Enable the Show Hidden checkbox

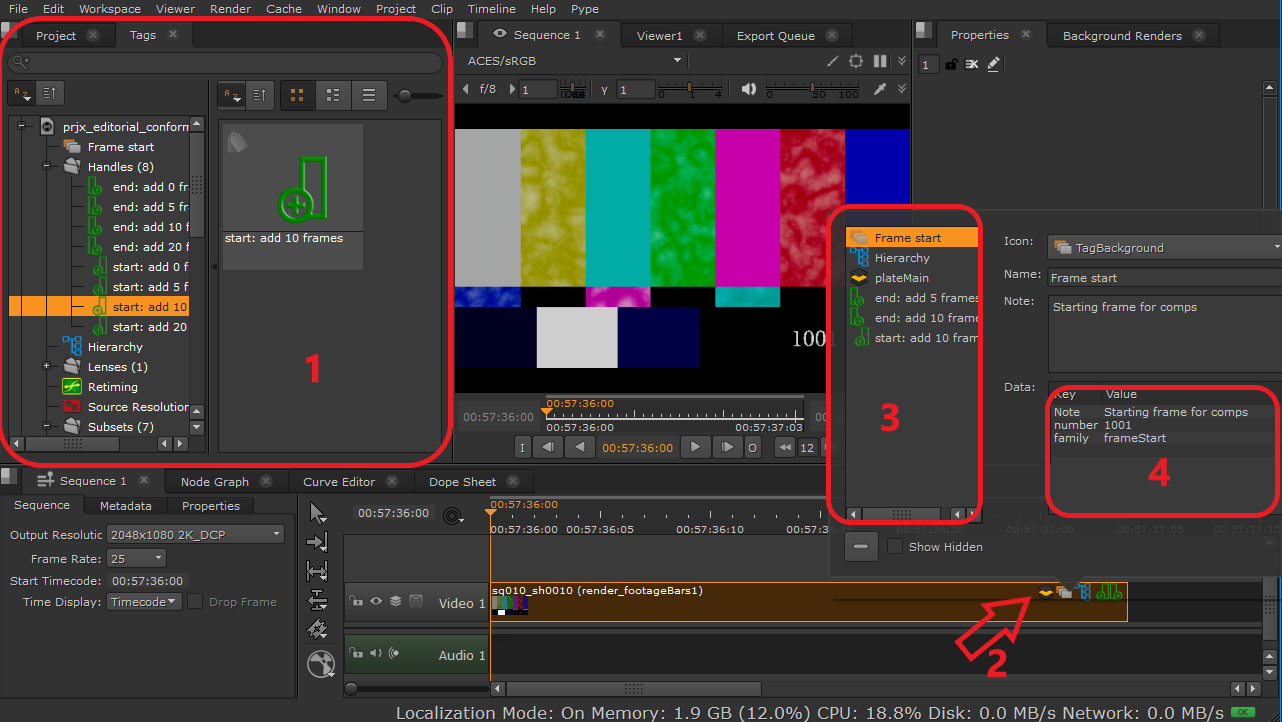pos(895,547)
